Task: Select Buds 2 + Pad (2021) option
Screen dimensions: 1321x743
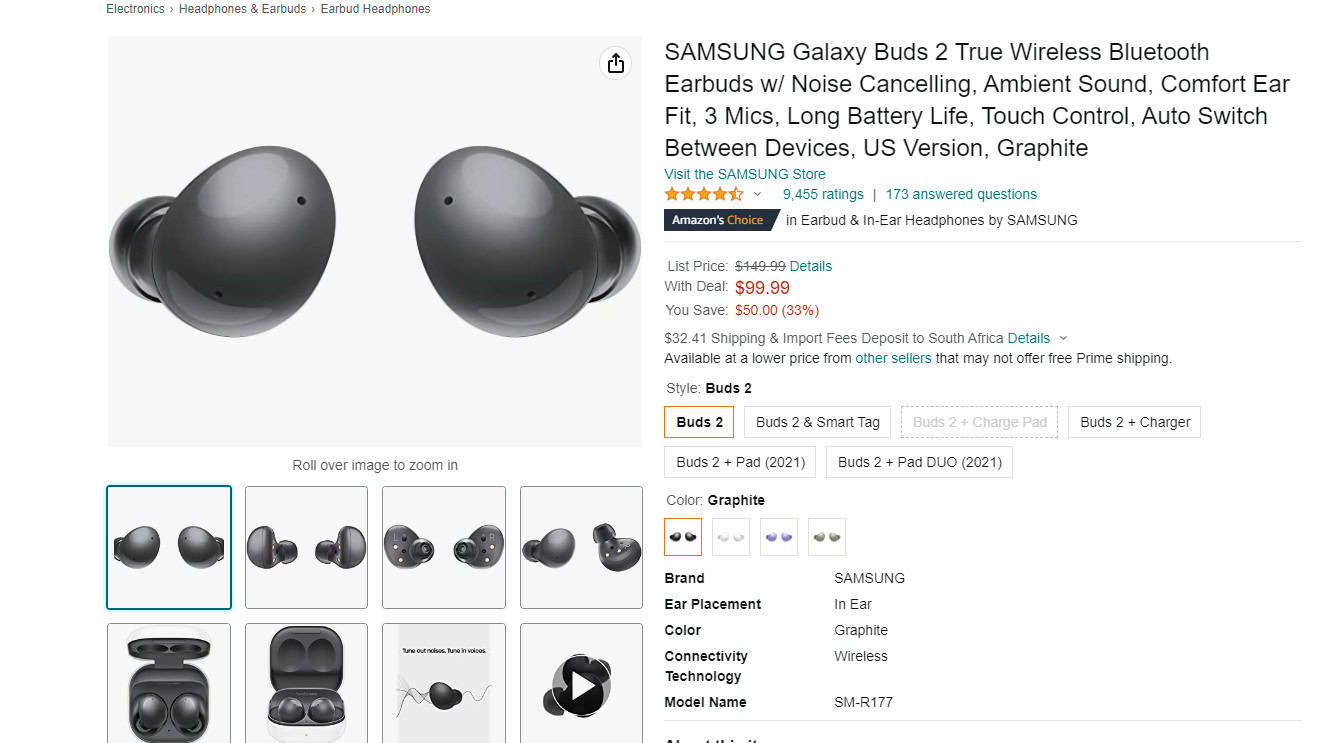Action: click(740, 462)
